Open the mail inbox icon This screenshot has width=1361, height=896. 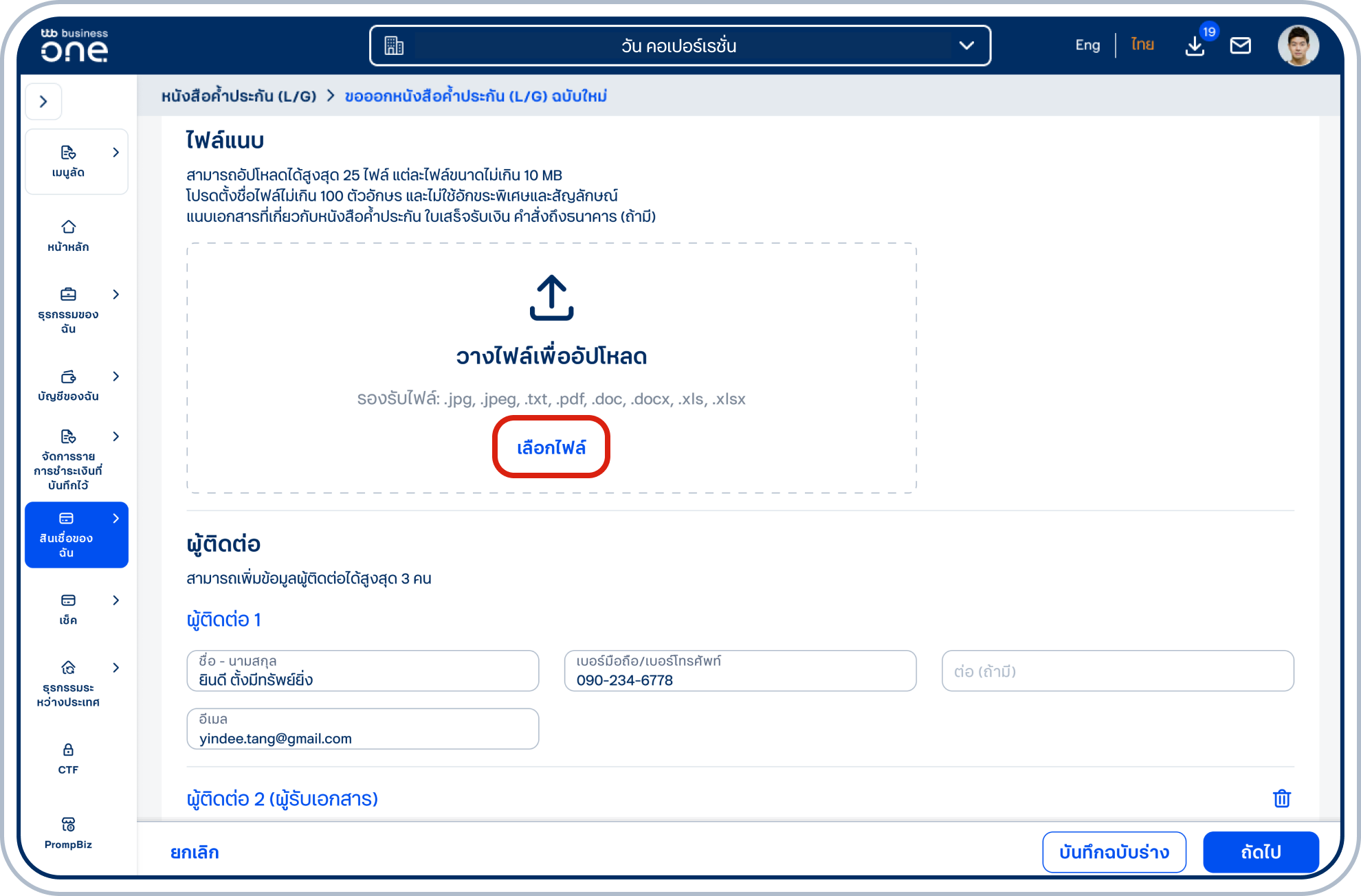(x=1240, y=45)
